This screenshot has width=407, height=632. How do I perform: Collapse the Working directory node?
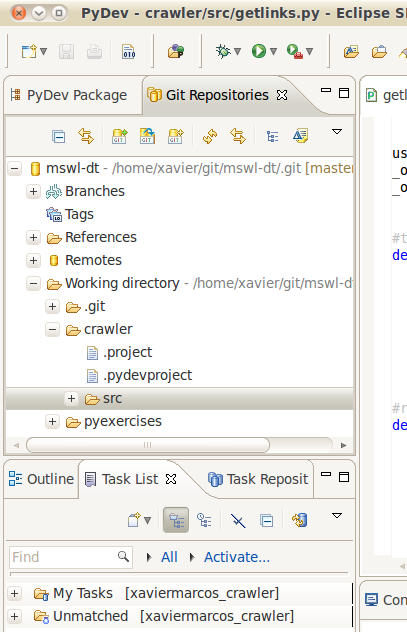33,283
